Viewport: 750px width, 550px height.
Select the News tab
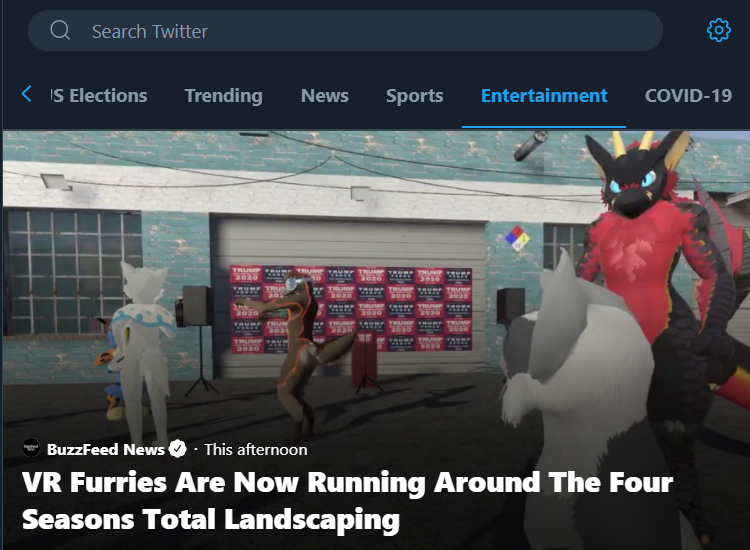click(325, 96)
